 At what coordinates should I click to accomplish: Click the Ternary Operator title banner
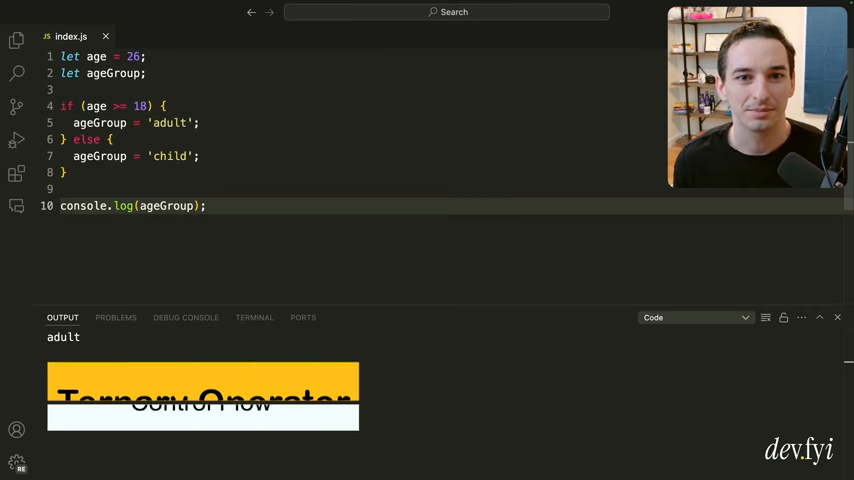[203, 383]
